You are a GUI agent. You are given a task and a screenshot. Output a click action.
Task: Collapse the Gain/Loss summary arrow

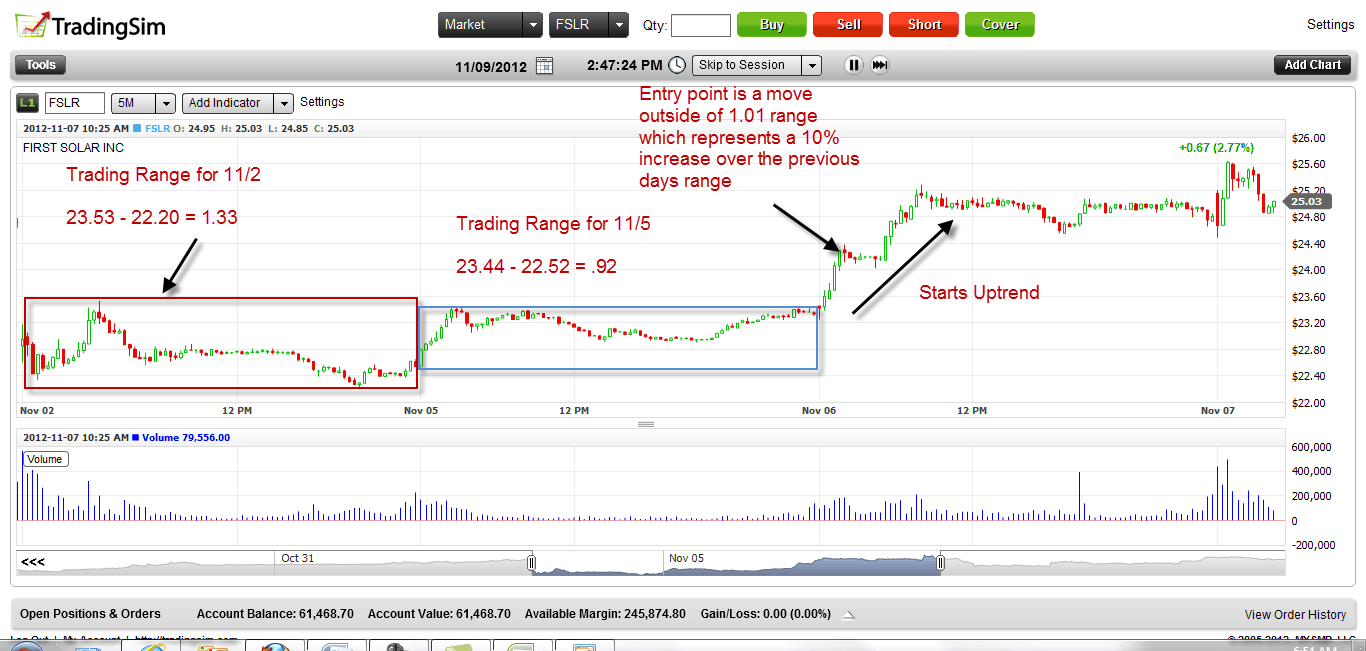pos(848,614)
